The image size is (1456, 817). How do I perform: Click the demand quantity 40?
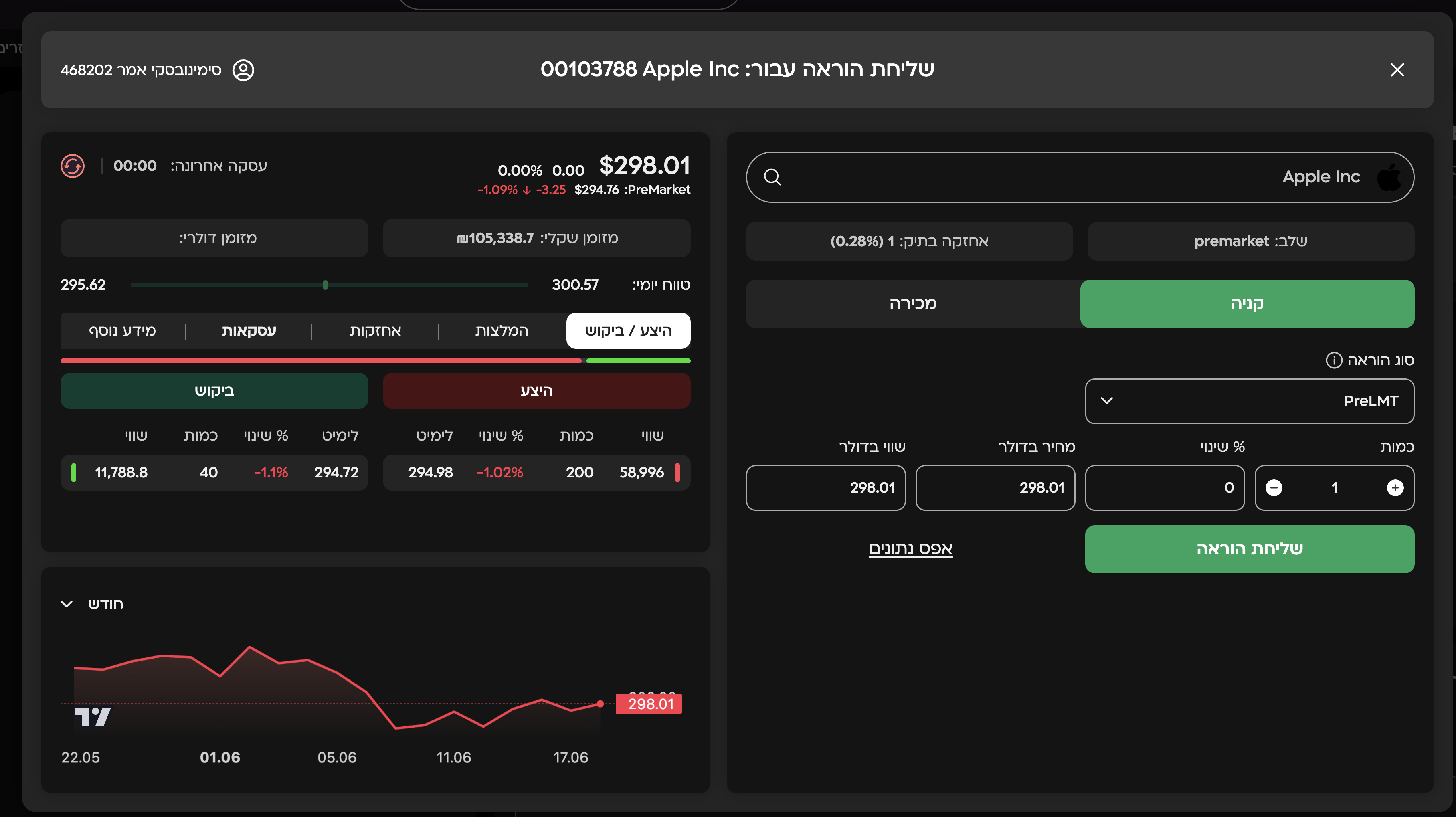pos(208,473)
